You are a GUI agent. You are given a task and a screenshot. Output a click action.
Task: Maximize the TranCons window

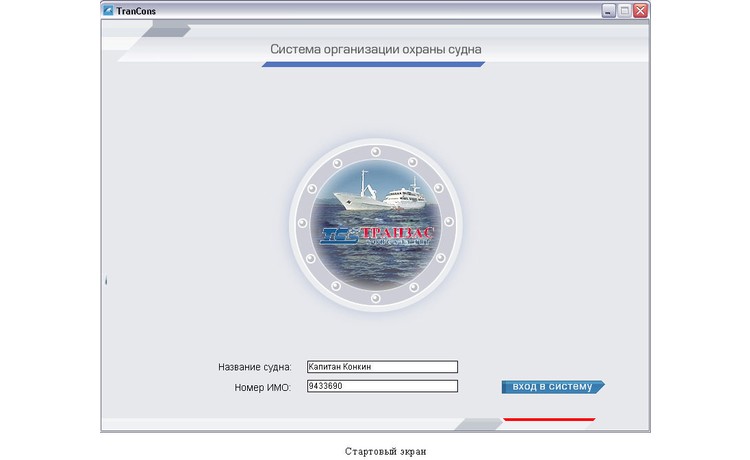[x=624, y=11]
